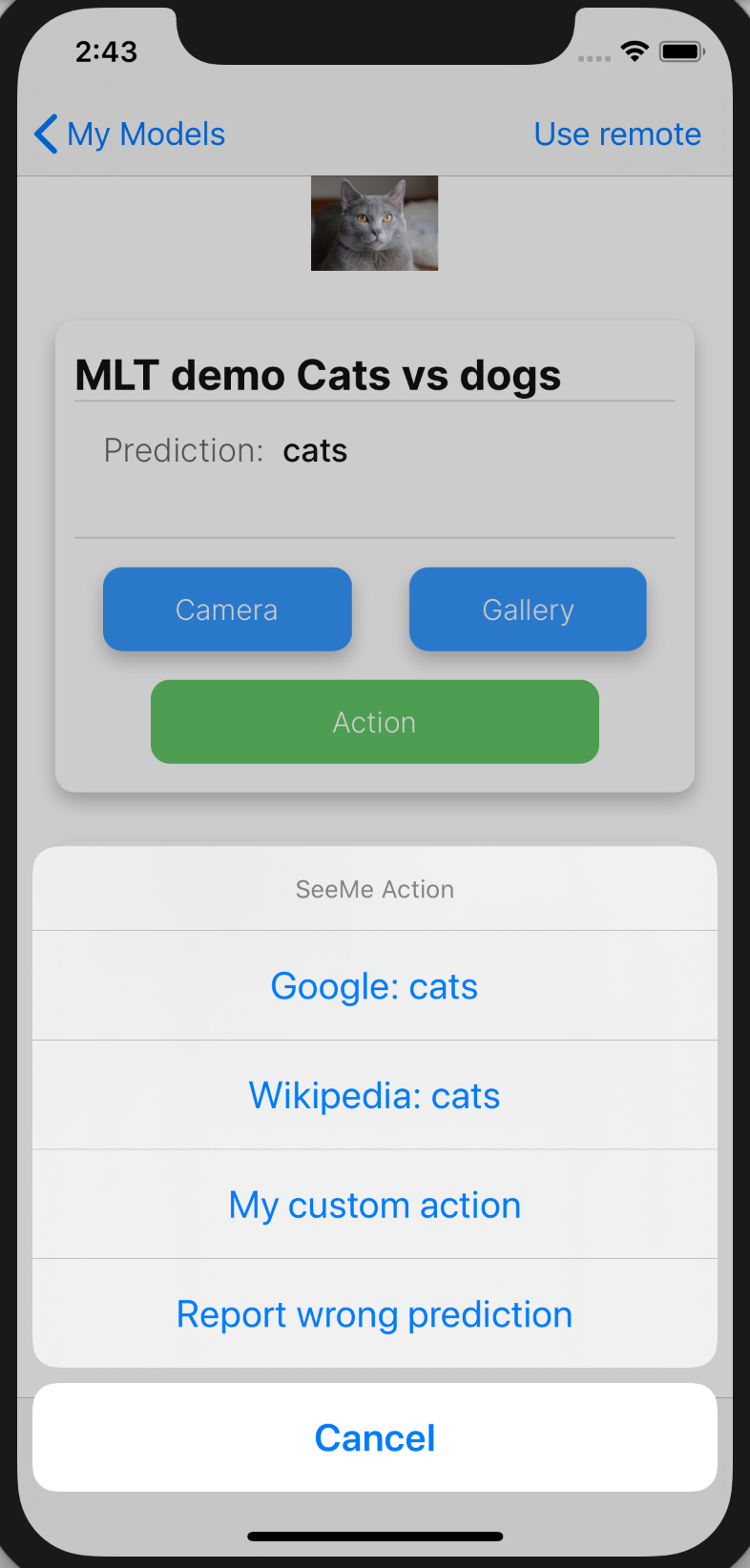
Task: Dismiss the sheet with Cancel
Action: (375, 1437)
